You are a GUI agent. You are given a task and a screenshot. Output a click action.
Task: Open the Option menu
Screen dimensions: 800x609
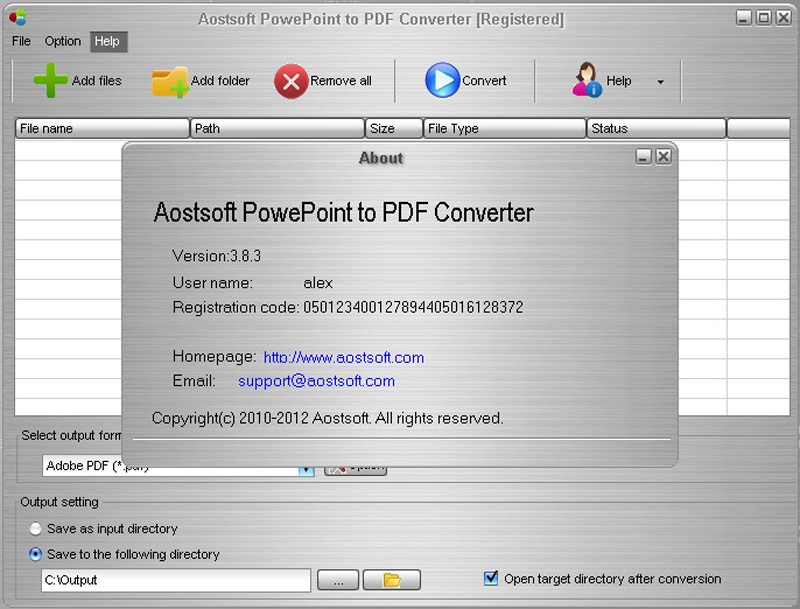63,41
